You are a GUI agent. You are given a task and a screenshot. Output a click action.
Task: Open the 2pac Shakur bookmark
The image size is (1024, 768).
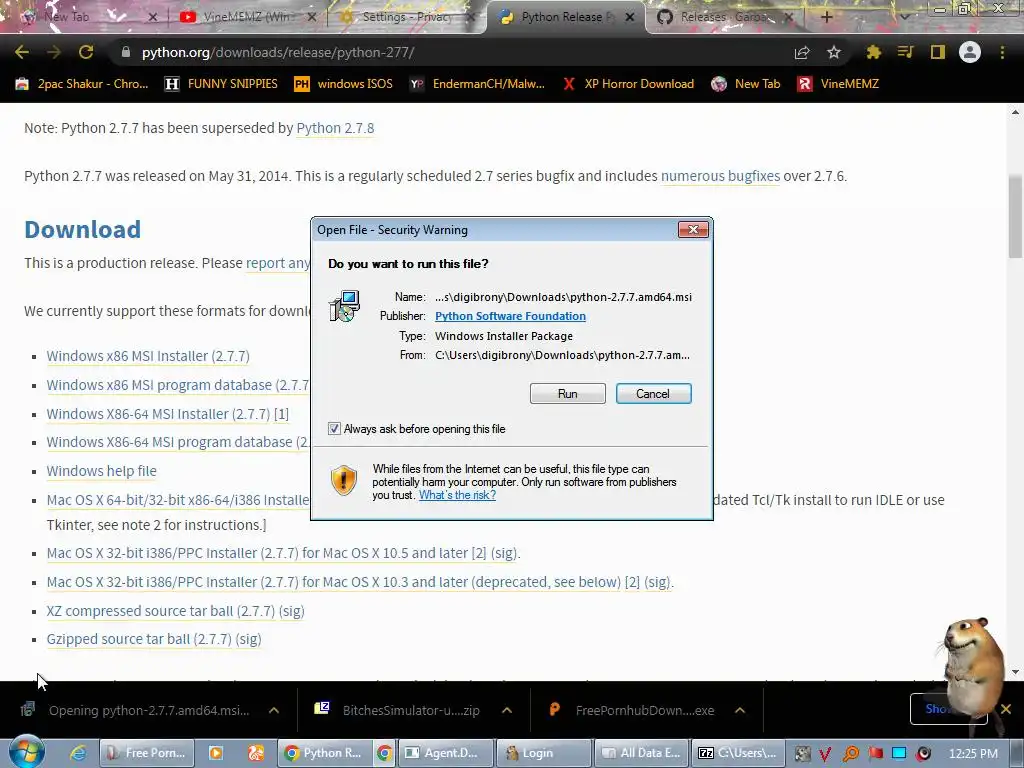pyautogui.click(x=82, y=84)
